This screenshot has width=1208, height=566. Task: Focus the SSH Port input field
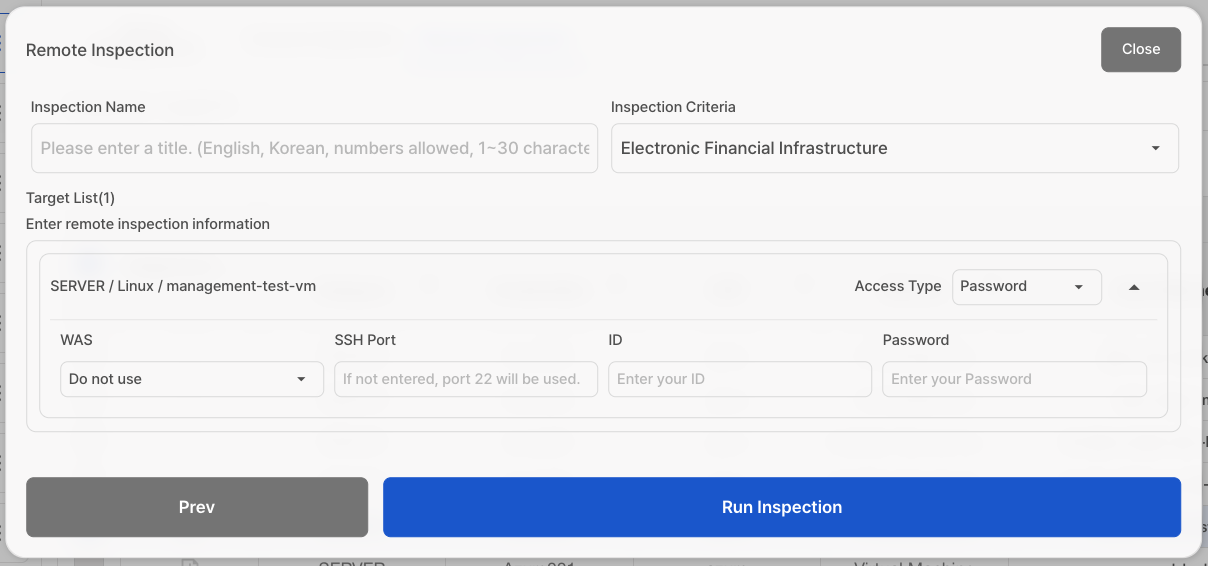pos(465,379)
